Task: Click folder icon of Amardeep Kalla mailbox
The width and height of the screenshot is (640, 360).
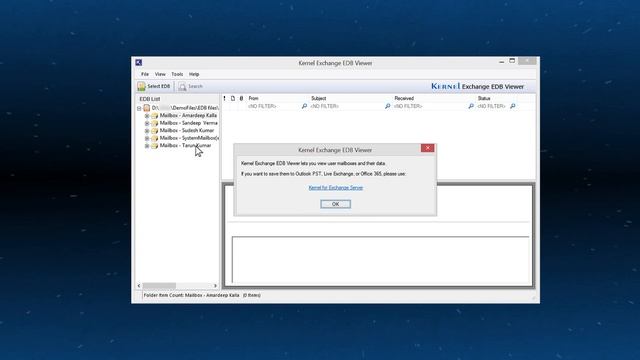Action: (x=154, y=116)
